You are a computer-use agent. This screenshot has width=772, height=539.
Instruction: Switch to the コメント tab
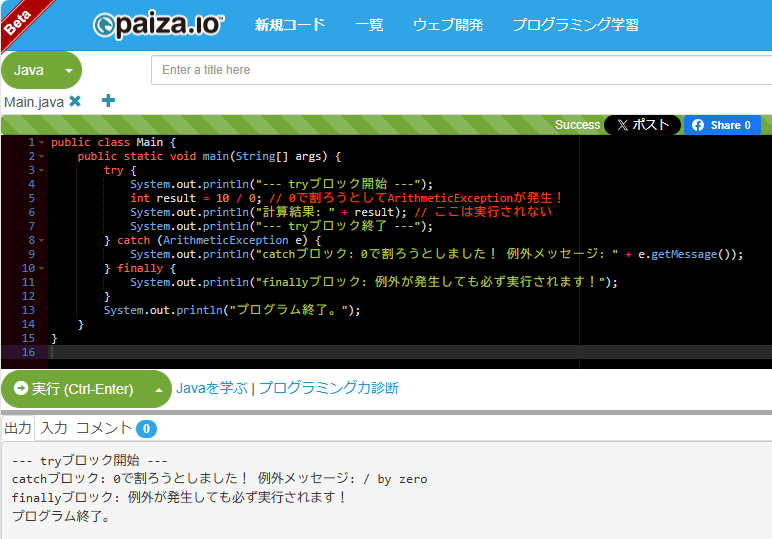(104, 428)
